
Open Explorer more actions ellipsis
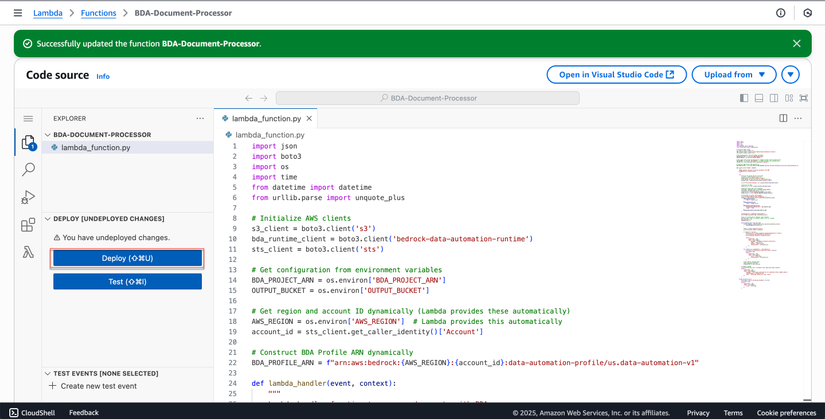pos(200,118)
